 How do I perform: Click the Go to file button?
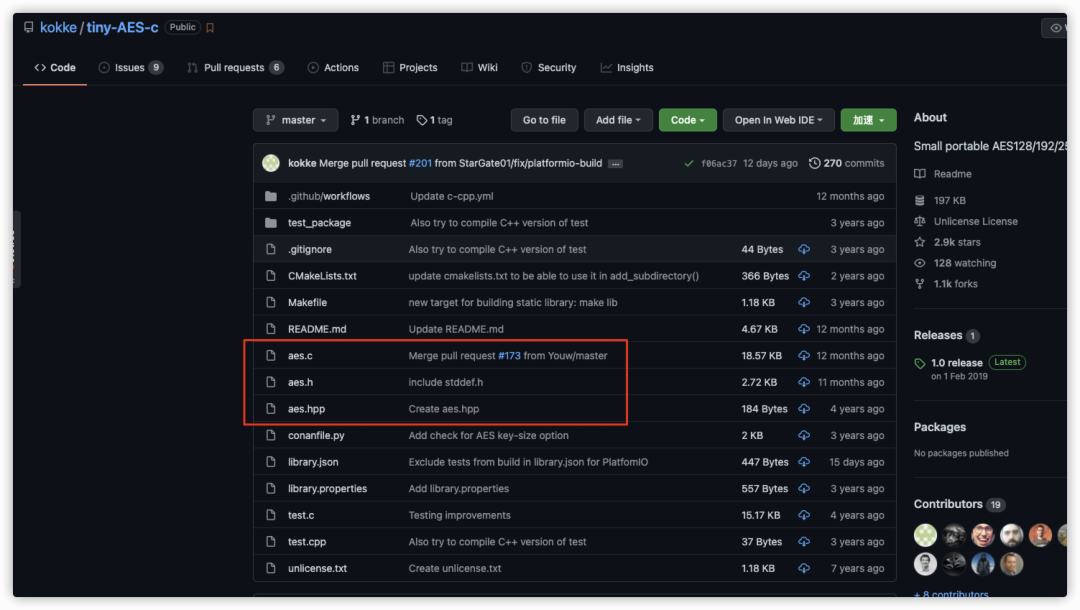tap(544, 120)
